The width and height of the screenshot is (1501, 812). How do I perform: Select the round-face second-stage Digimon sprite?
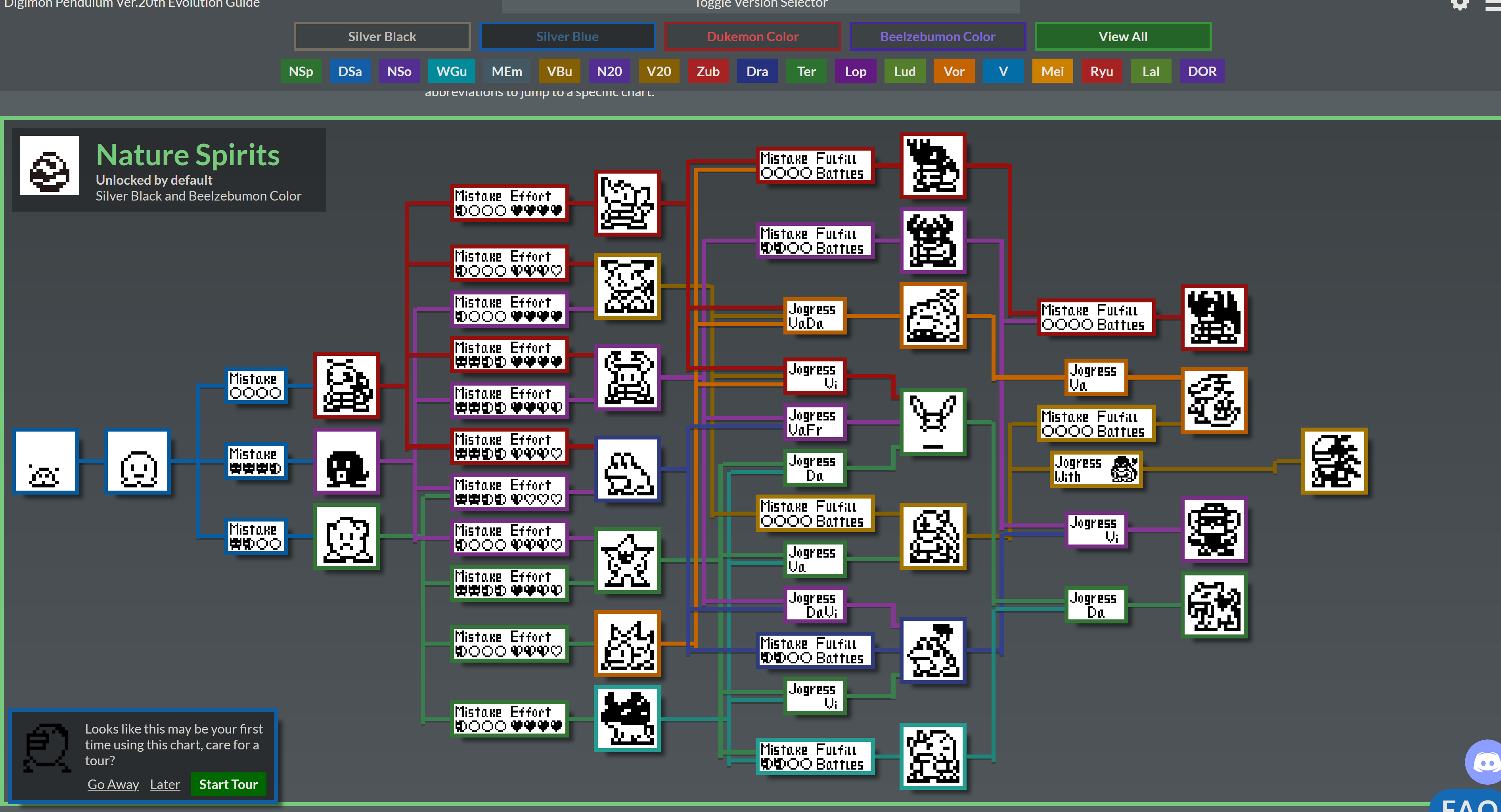coord(138,461)
